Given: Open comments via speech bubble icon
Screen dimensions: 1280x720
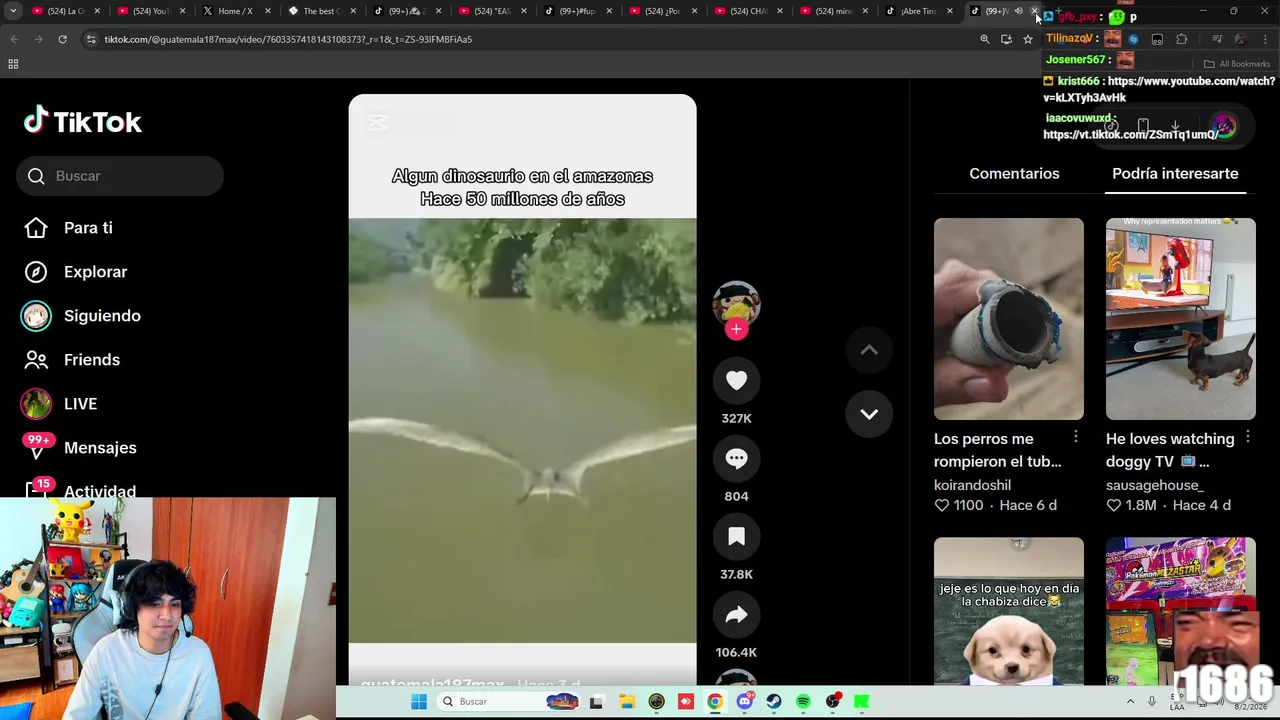Looking at the screenshot, I should (736, 459).
